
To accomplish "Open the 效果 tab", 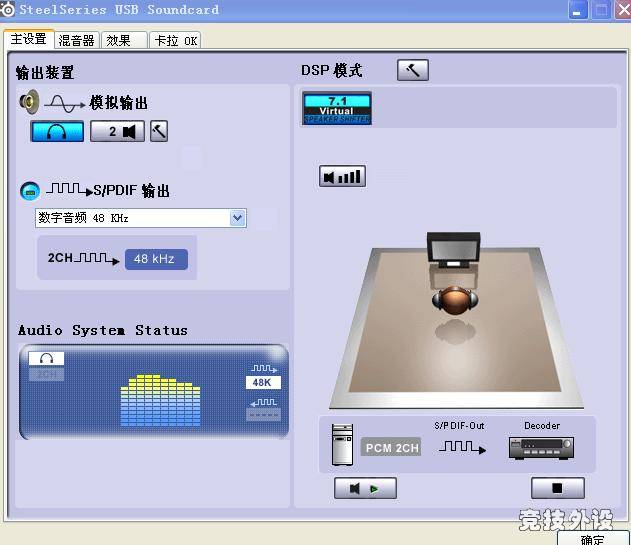I will tap(124, 40).
